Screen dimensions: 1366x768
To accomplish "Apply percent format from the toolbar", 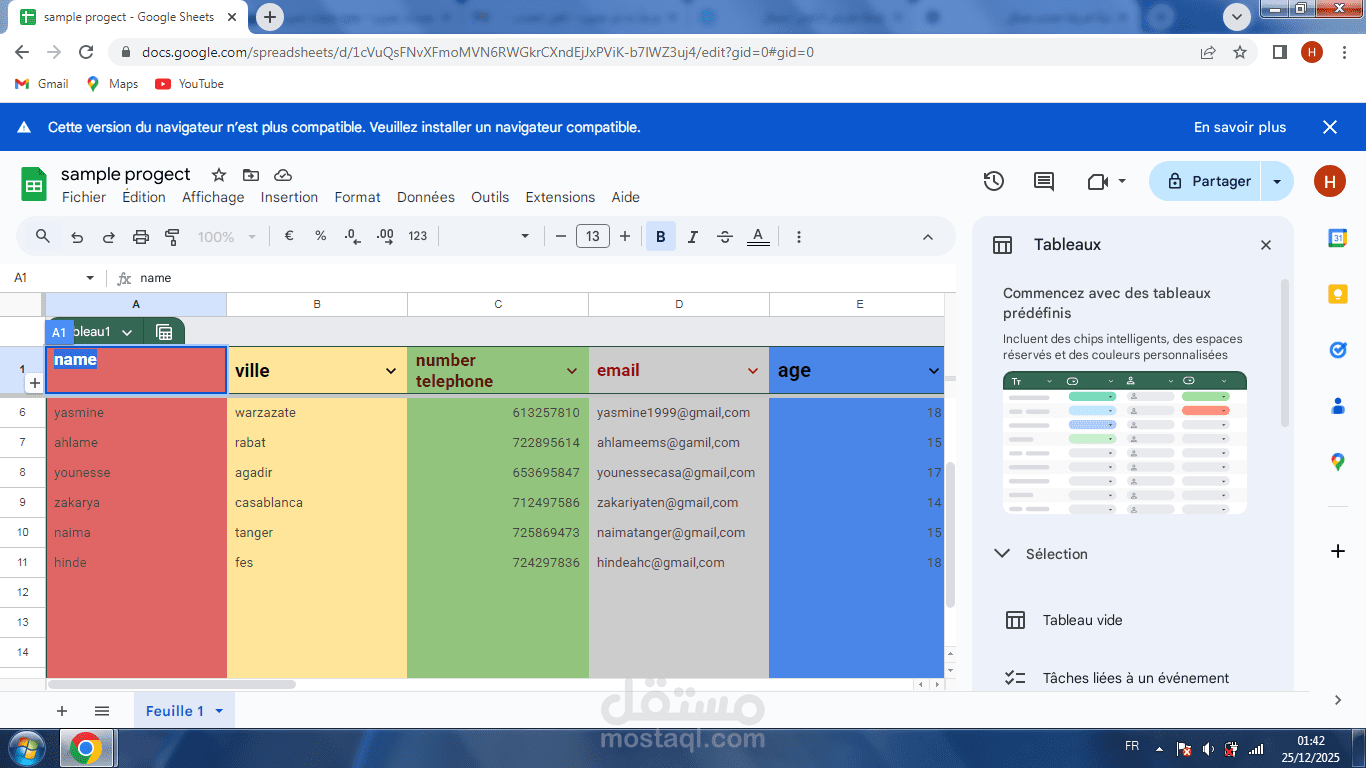I will pyautogui.click(x=320, y=236).
